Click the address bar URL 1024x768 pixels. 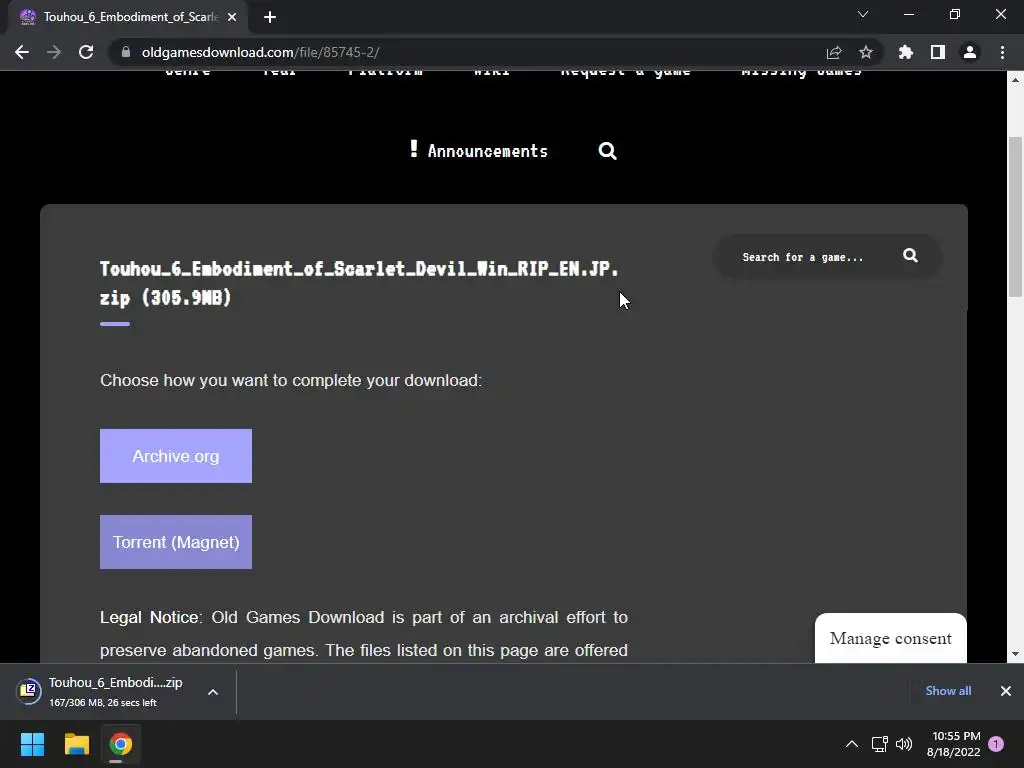pyautogui.click(x=260, y=52)
